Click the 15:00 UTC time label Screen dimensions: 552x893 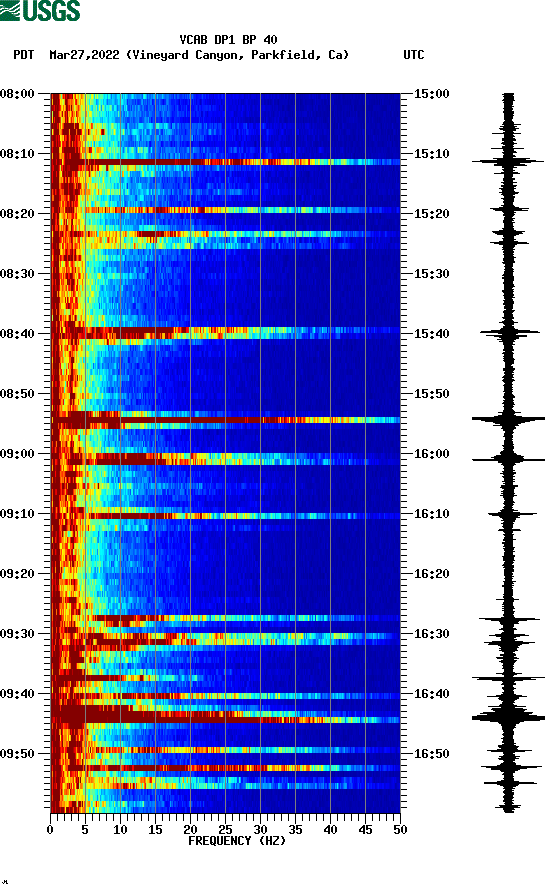pos(431,93)
